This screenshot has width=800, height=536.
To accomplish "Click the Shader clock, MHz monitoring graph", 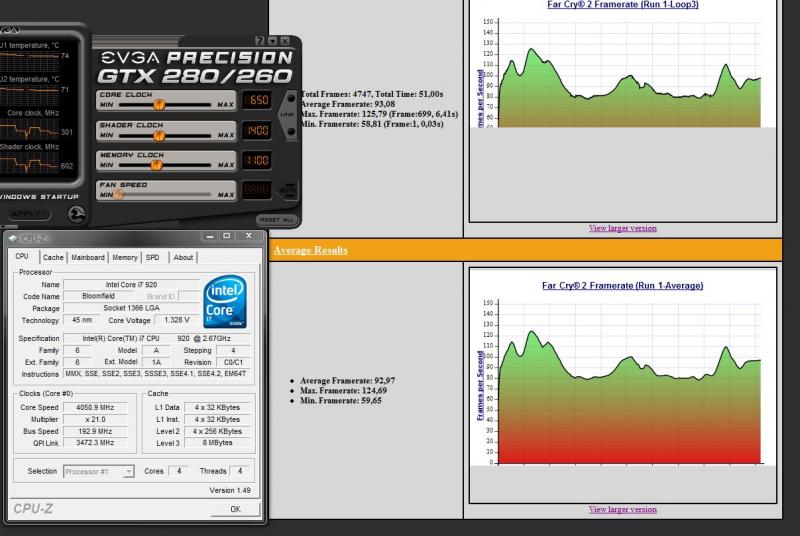I will 30,163.
